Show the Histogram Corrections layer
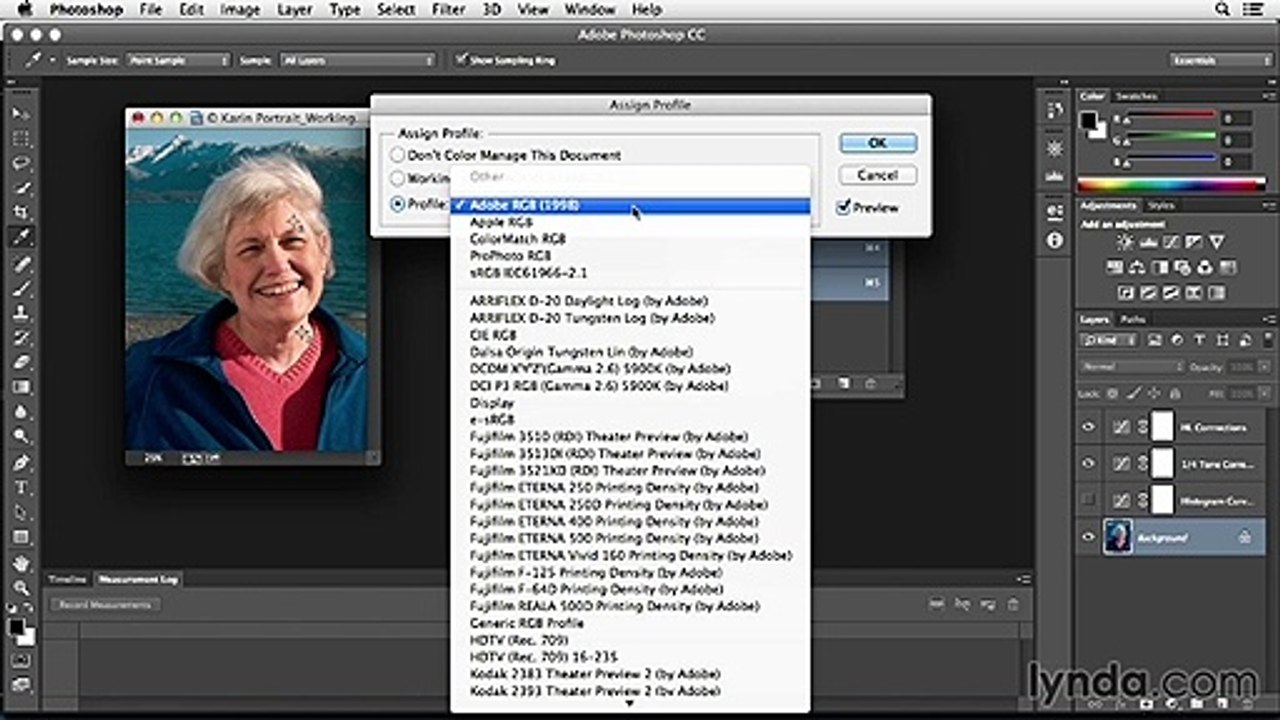This screenshot has height=720, width=1280. point(1089,500)
